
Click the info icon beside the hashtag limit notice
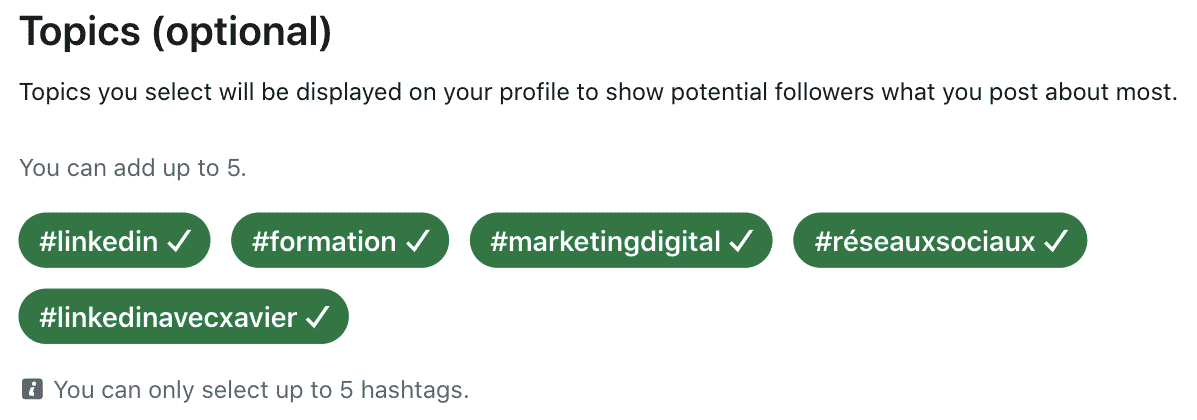32,389
